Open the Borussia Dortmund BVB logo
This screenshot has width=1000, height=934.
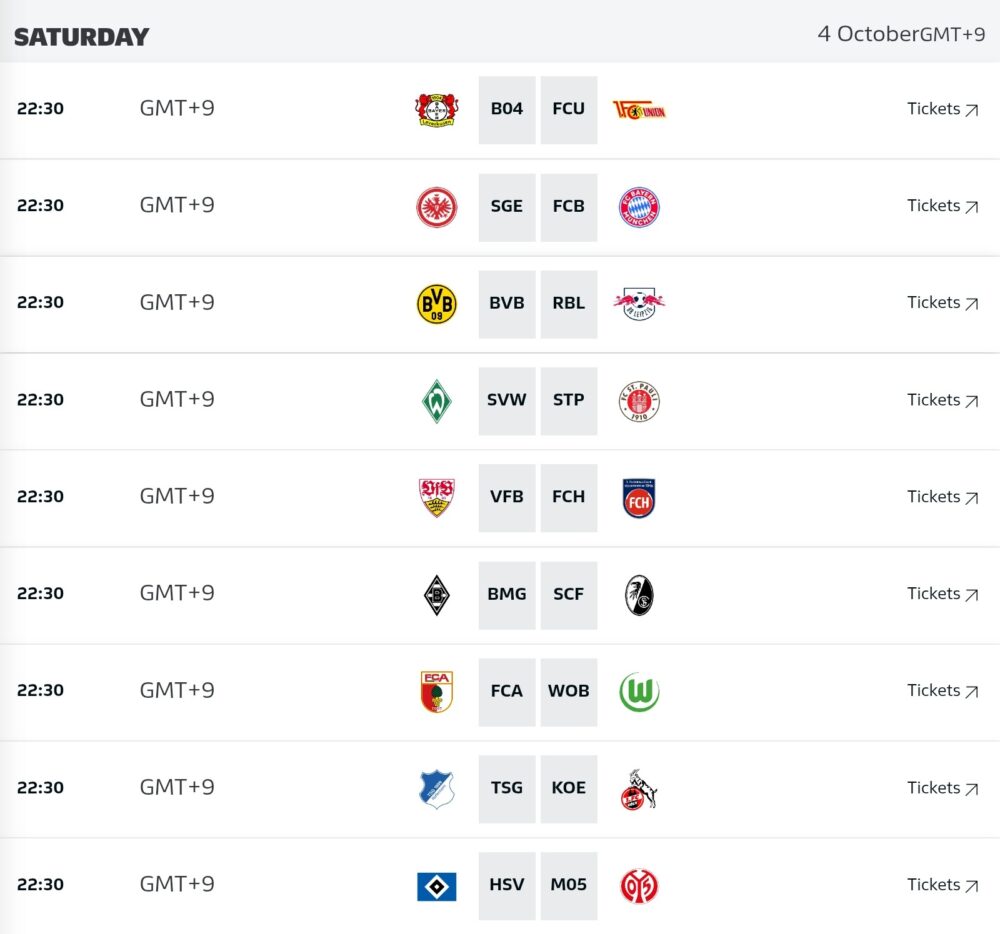point(437,304)
